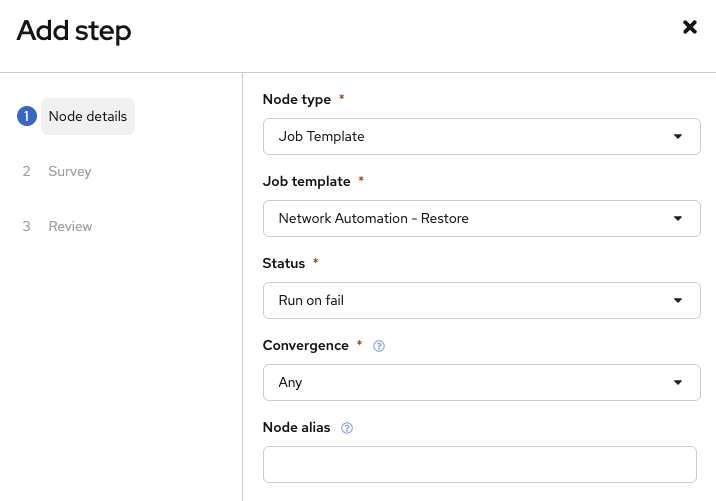The width and height of the screenshot is (716, 501).
Task: Click the Convergence field label
Action: [305, 345]
